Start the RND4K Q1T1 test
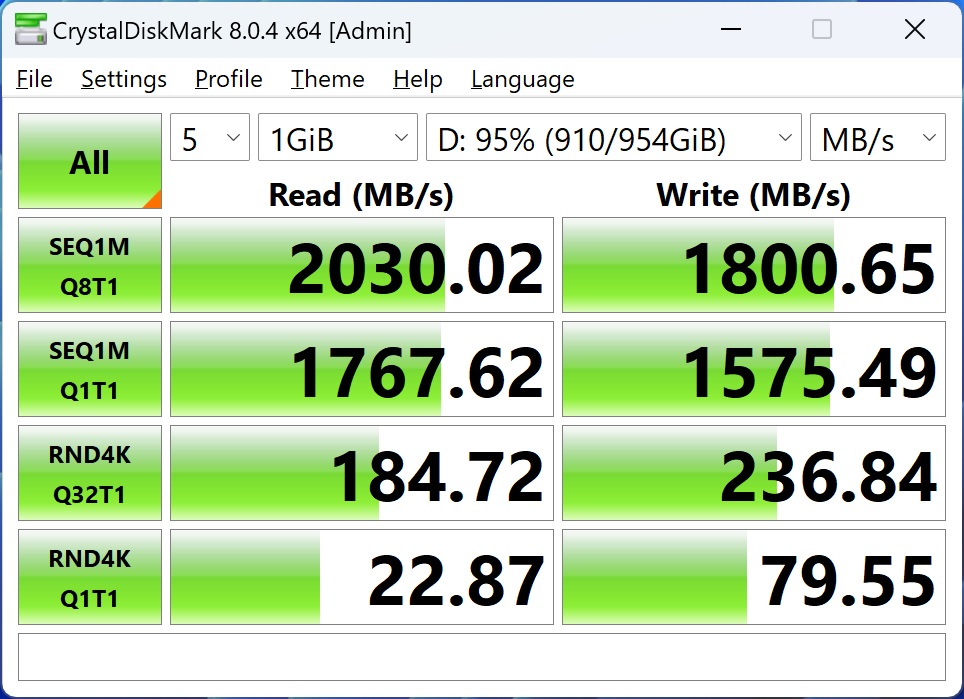The height and width of the screenshot is (699, 964). (90, 577)
